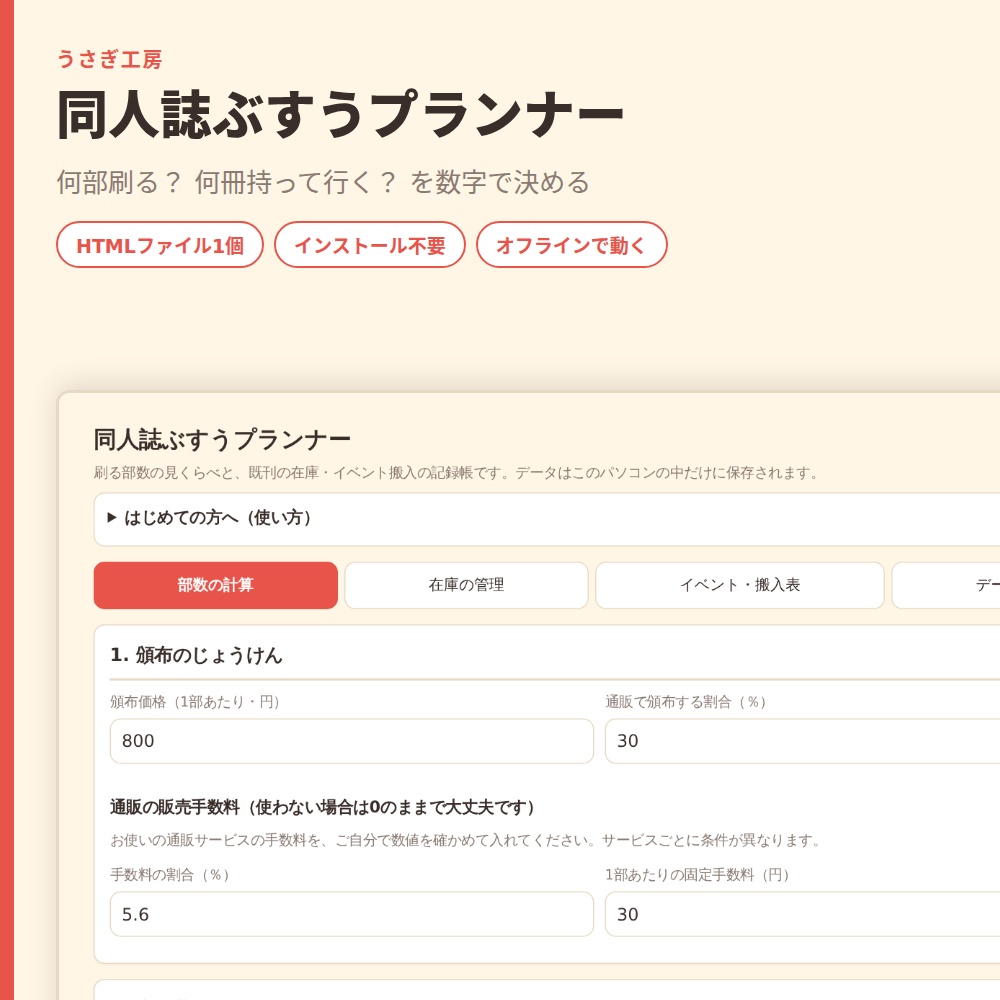Click the HTMLファイル1個 badge
The height and width of the screenshot is (1000, 1000).
coord(160,245)
